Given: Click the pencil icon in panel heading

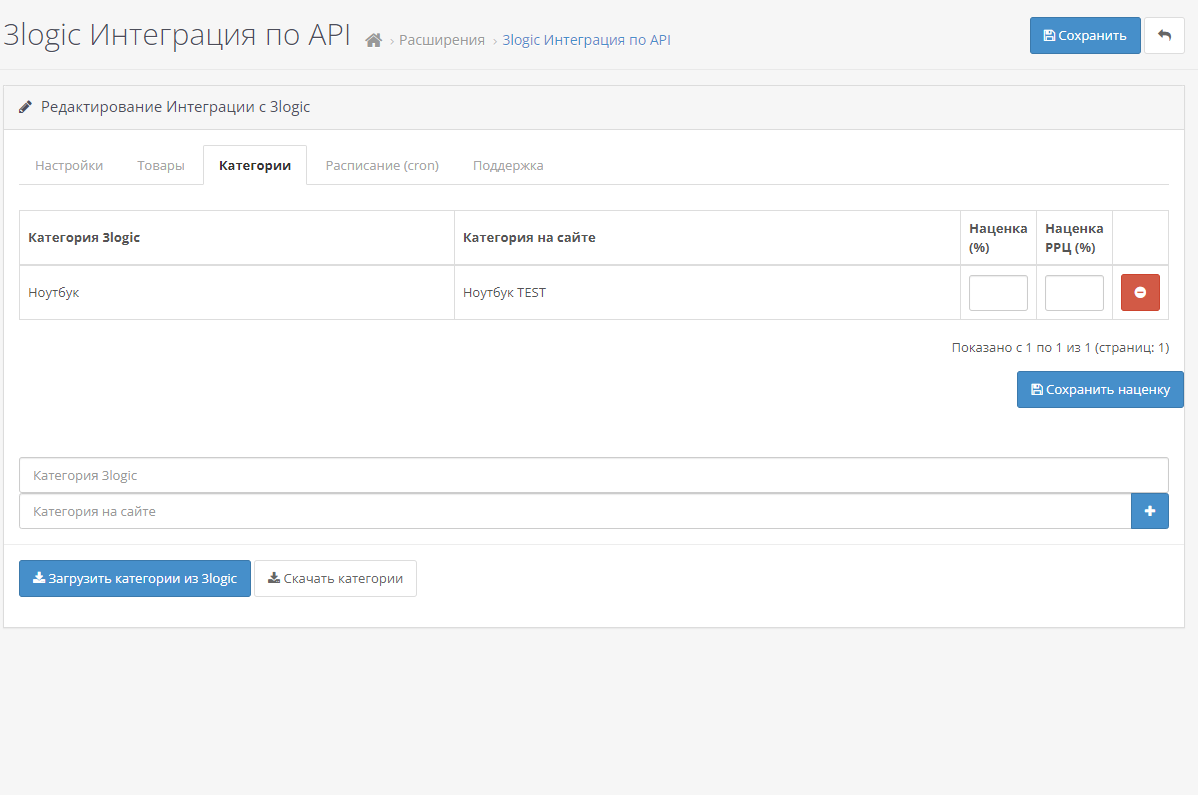Looking at the screenshot, I should pyautogui.click(x=25, y=107).
